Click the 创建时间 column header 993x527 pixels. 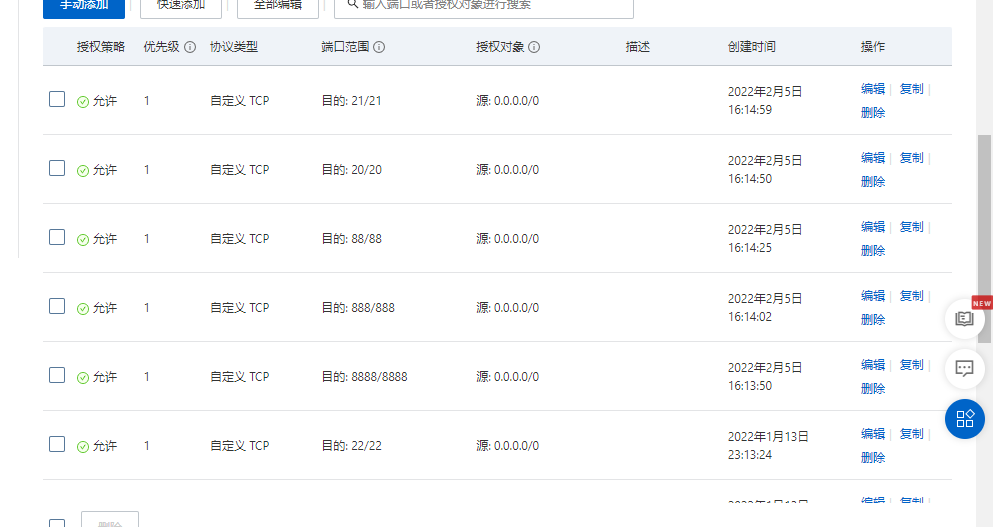pos(752,47)
